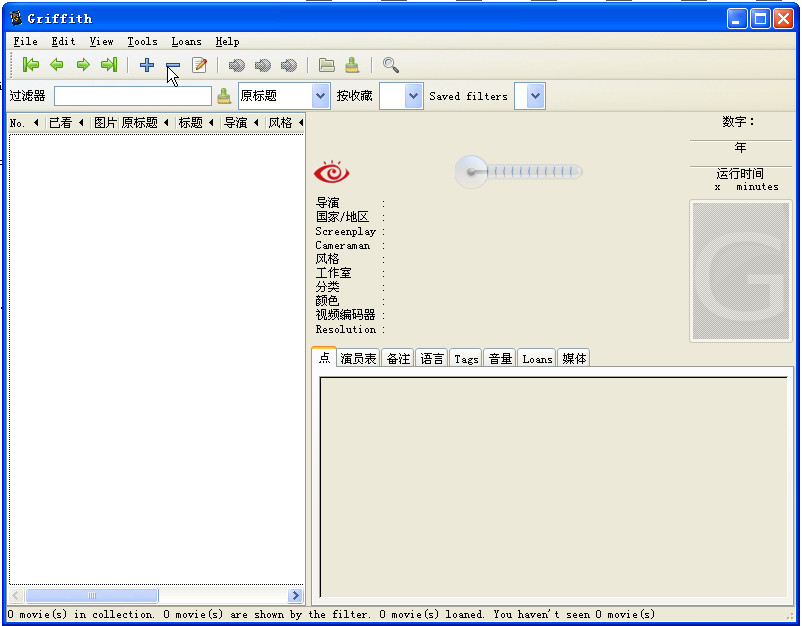The height and width of the screenshot is (626, 802).
Task: Switch to the 点 tab
Action: pyautogui.click(x=324, y=357)
